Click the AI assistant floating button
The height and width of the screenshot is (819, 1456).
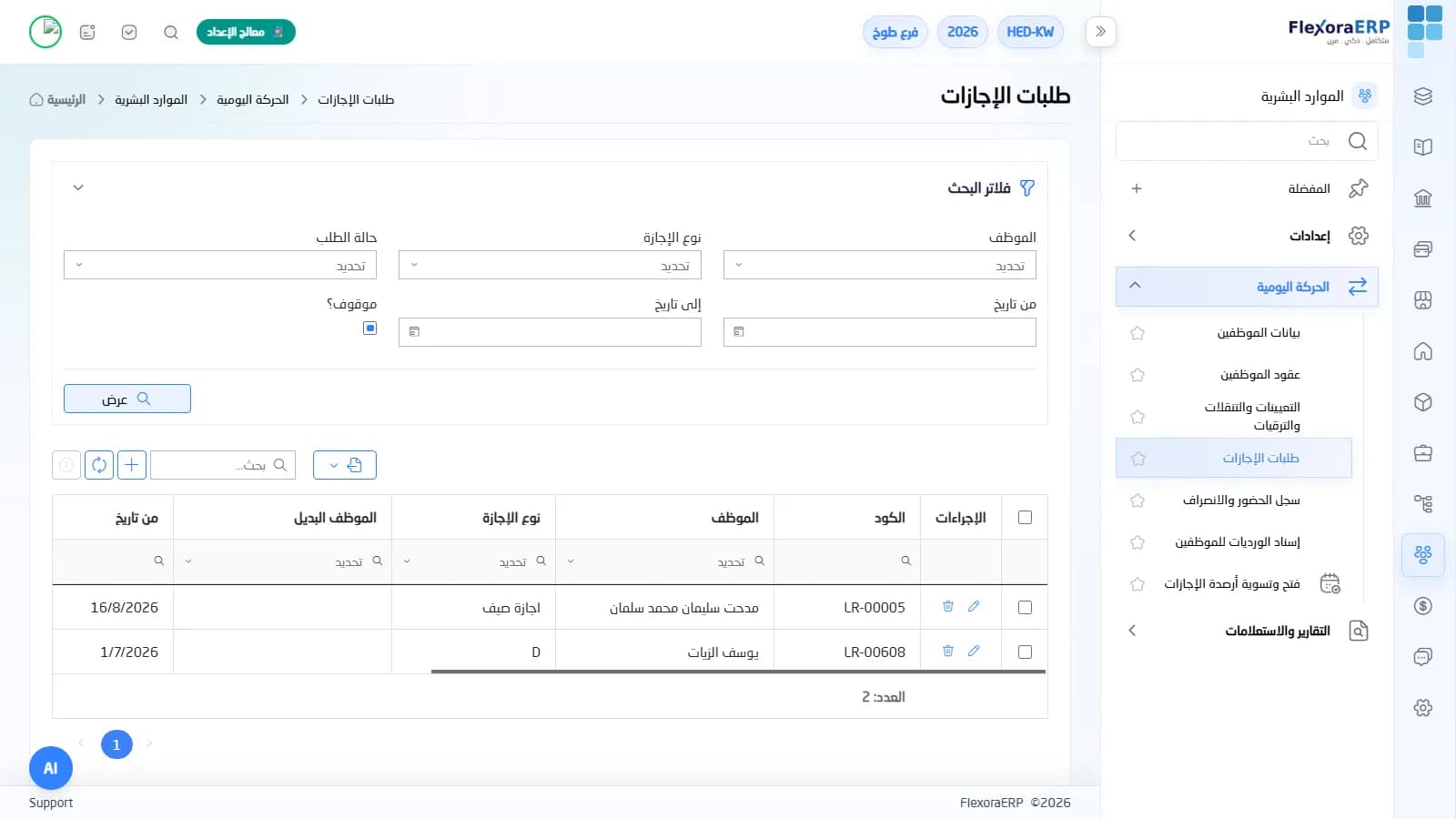click(x=51, y=768)
